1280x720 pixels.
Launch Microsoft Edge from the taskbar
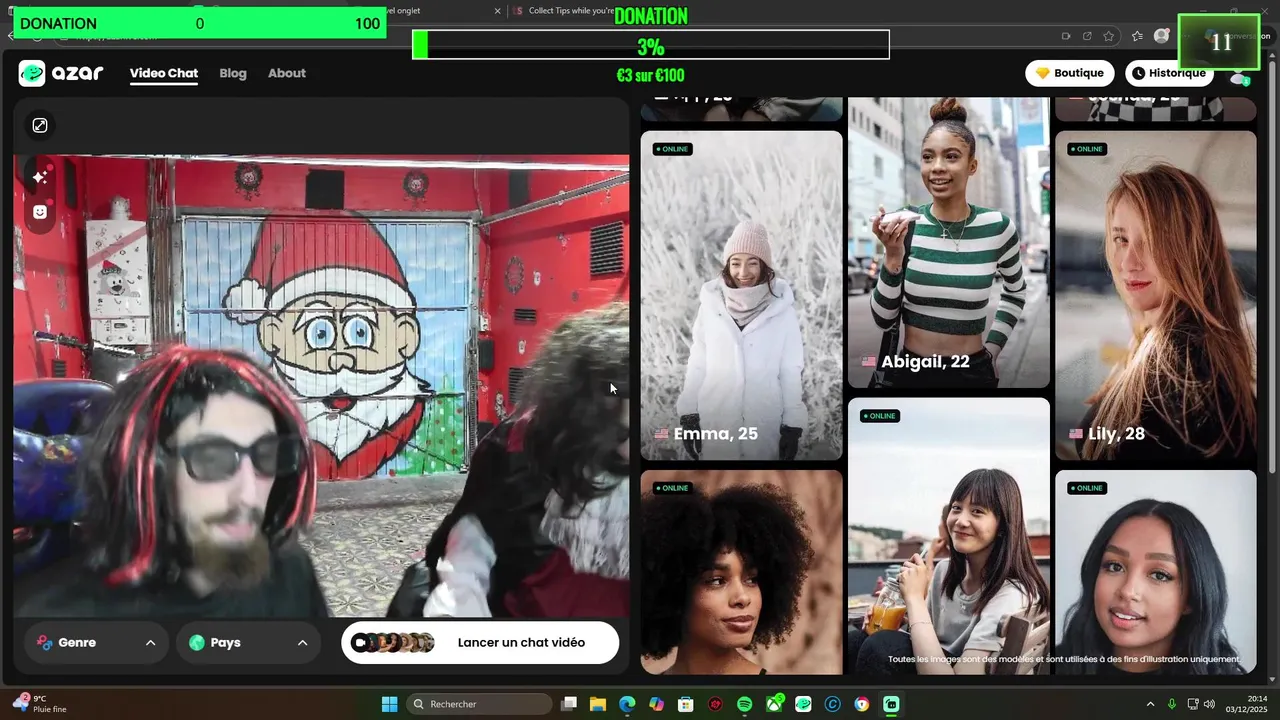pos(627,704)
